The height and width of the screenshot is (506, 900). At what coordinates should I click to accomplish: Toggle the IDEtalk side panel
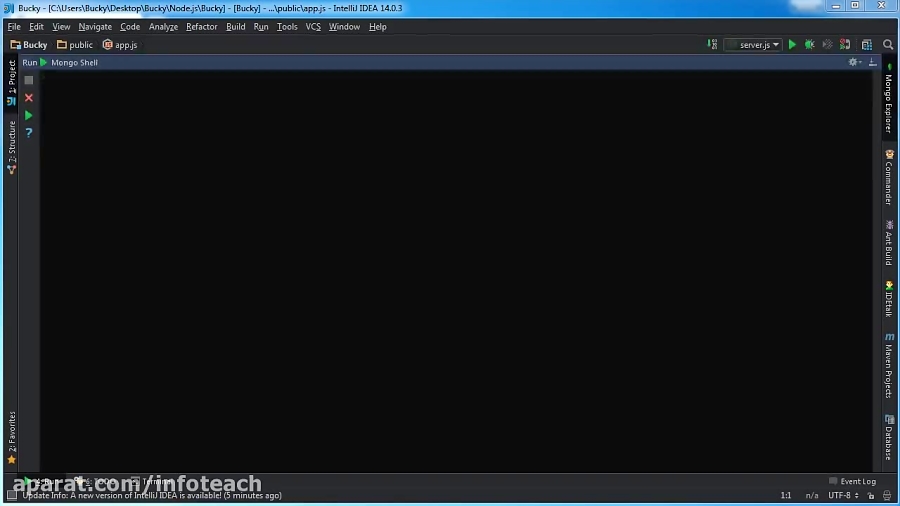click(889, 299)
